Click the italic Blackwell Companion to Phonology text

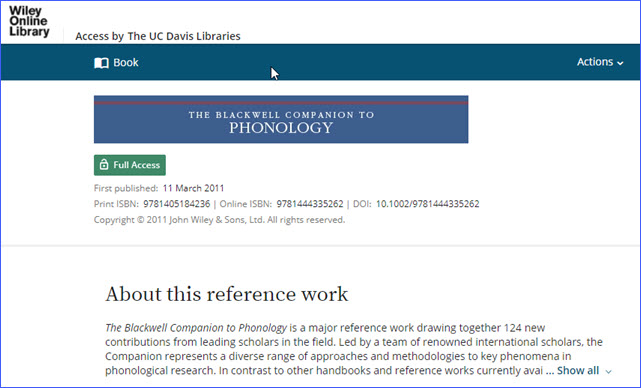[x=196, y=328]
